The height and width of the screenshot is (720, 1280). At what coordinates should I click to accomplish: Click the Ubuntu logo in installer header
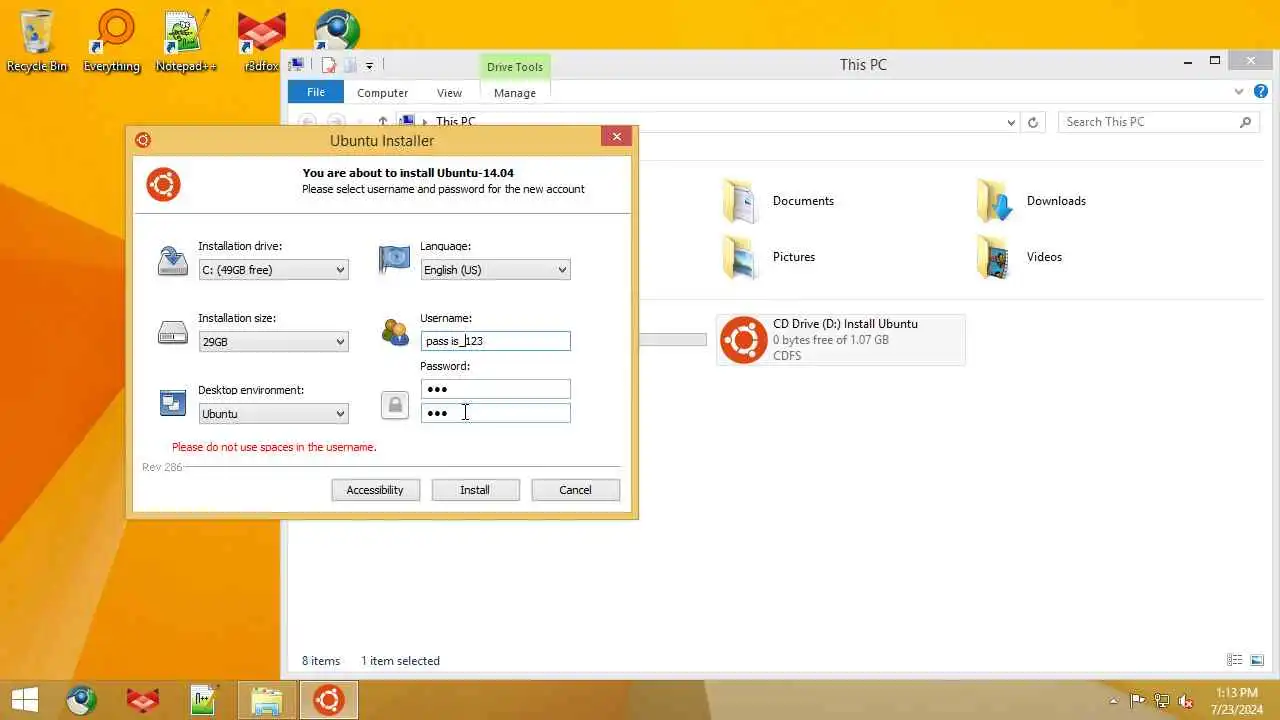(163, 184)
